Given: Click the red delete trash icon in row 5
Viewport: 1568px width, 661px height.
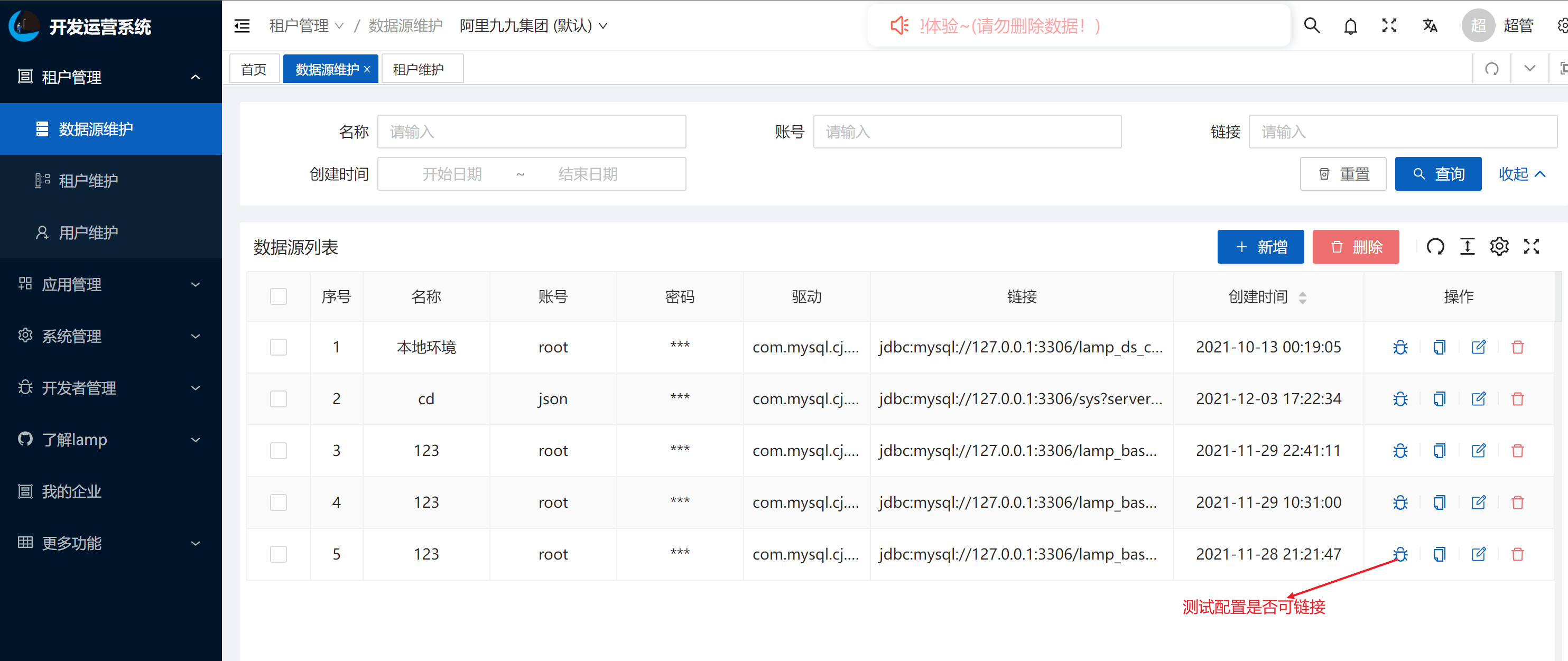Looking at the screenshot, I should [1517, 554].
